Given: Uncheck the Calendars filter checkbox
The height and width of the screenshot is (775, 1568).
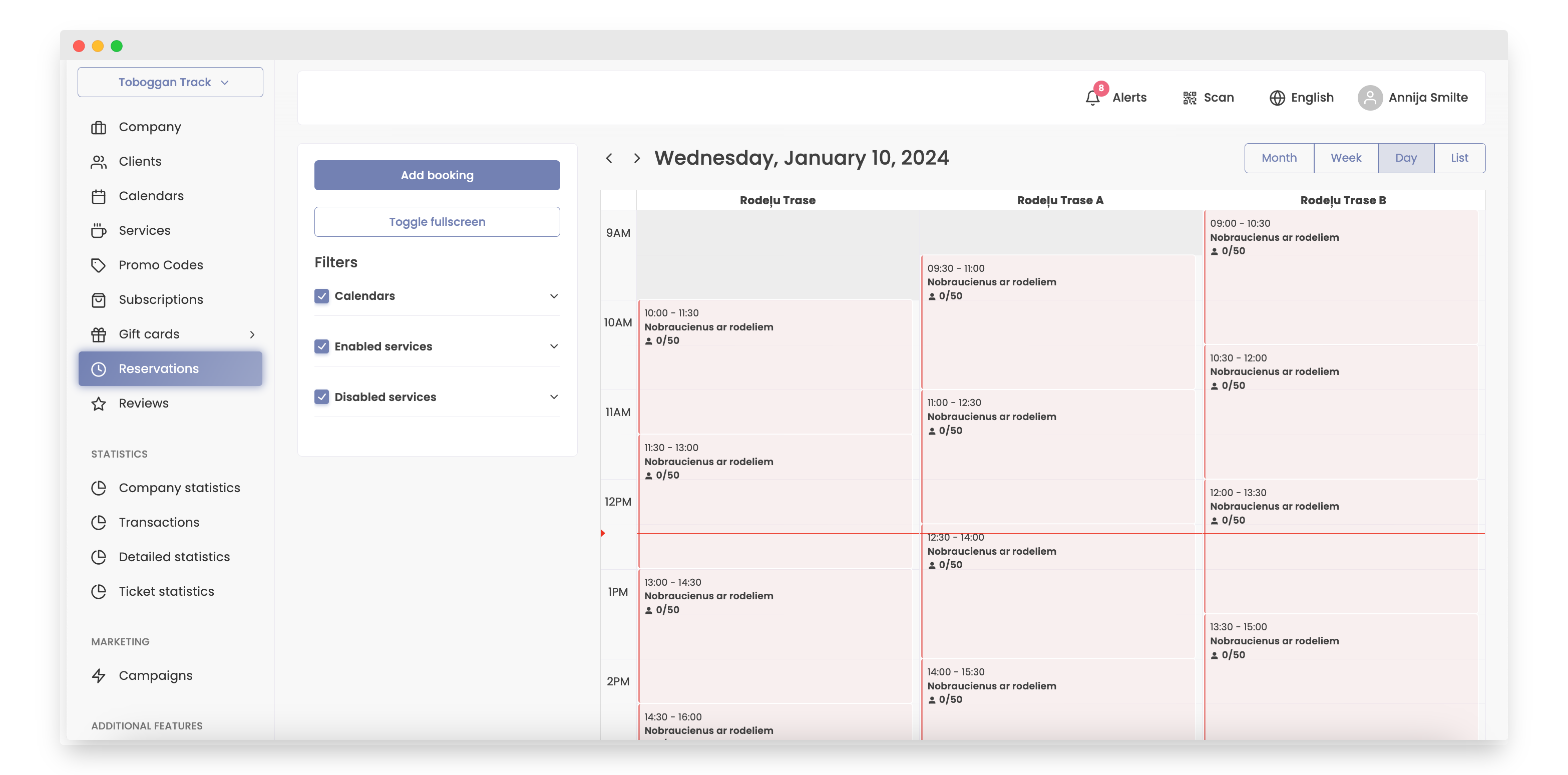Looking at the screenshot, I should pyautogui.click(x=322, y=296).
